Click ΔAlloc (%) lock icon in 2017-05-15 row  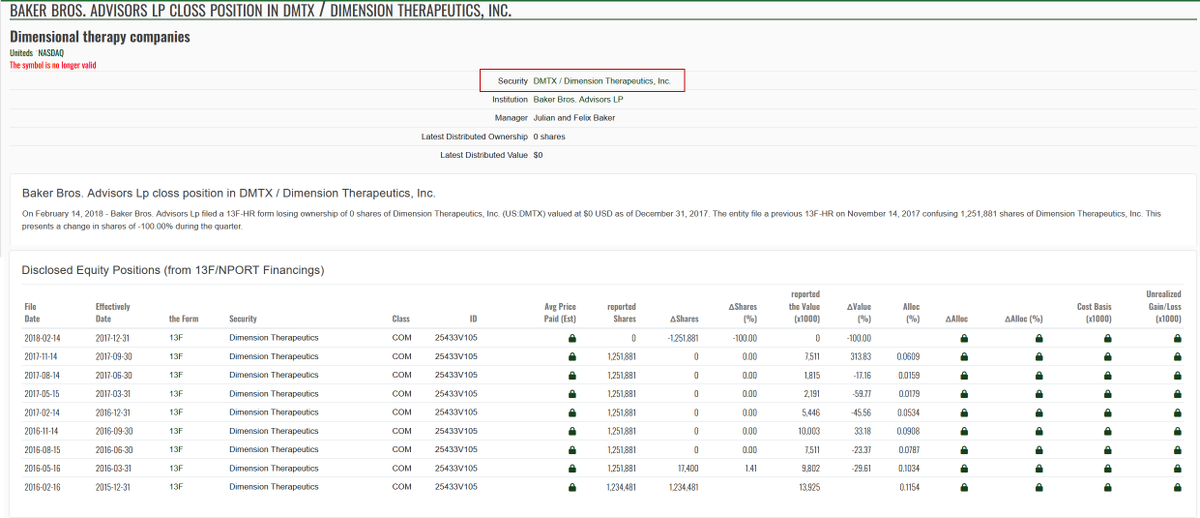[x=1039, y=394]
